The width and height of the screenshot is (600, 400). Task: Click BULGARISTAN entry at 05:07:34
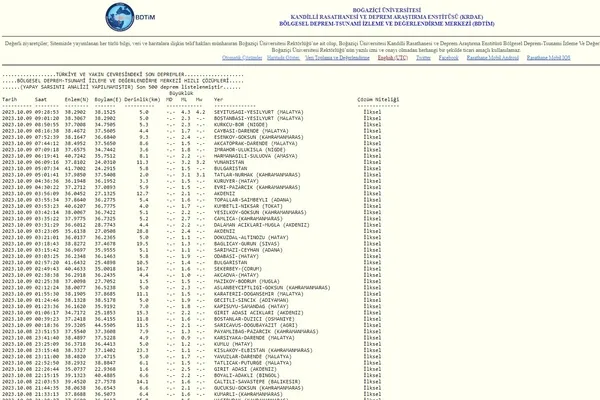(230, 168)
